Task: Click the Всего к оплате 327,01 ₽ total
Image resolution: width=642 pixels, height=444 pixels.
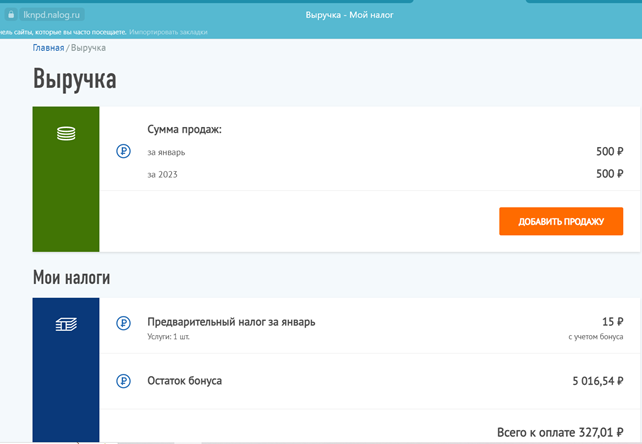Action: click(x=560, y=432)
